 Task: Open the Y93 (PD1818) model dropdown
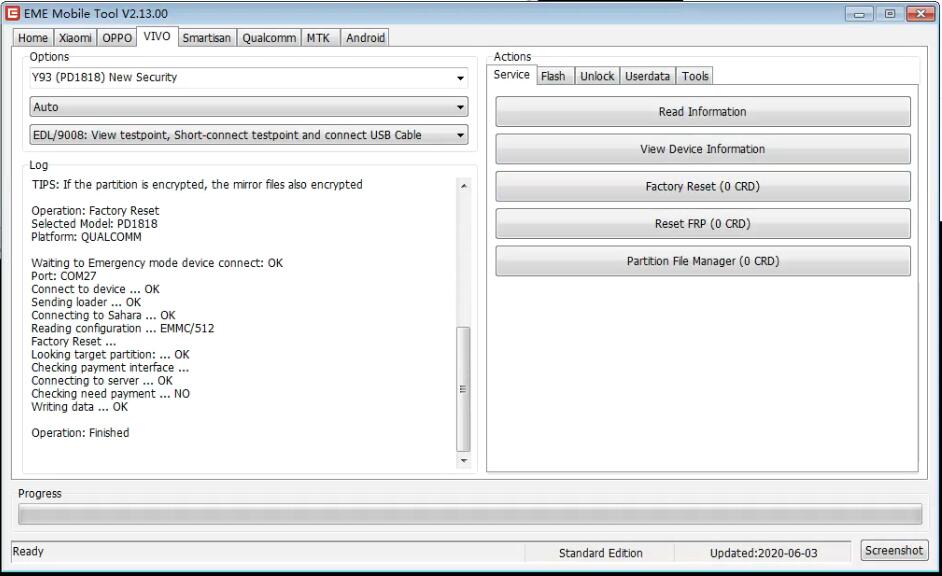pyautogui.click(x=249, y=77)
